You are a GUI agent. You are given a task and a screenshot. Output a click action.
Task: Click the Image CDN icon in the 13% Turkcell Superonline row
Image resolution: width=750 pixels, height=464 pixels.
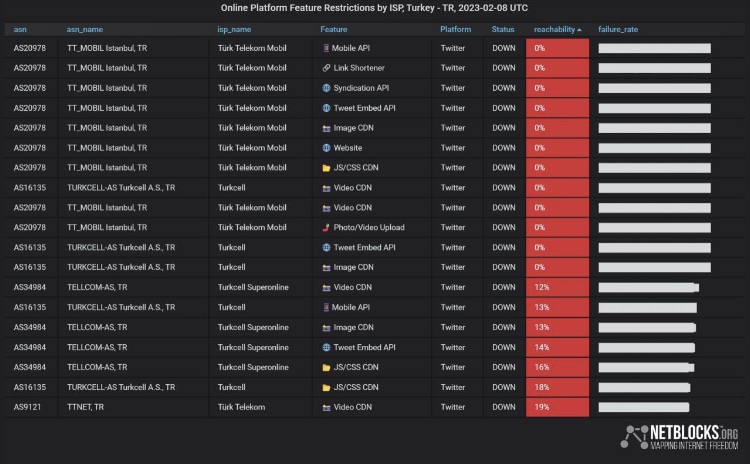click(x=327, y=327)
